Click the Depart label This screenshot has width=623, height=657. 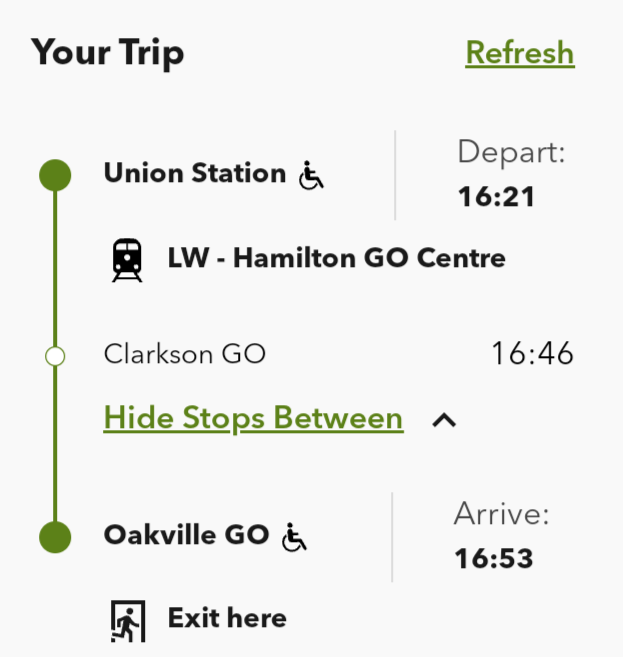512,153
